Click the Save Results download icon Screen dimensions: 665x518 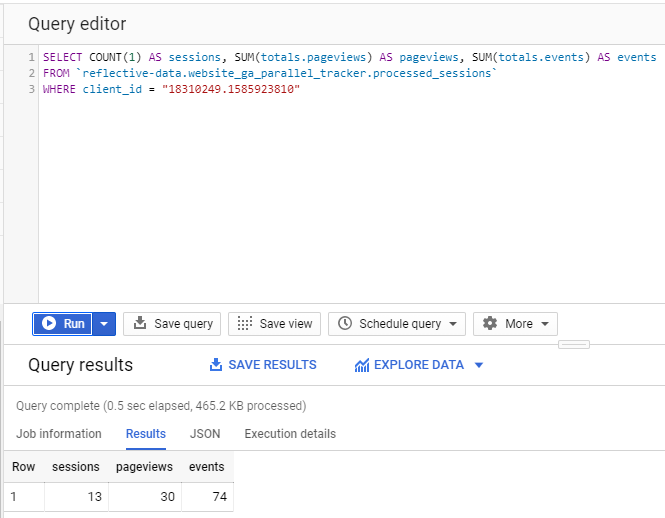pyautogui.click(x=216, y=364)
